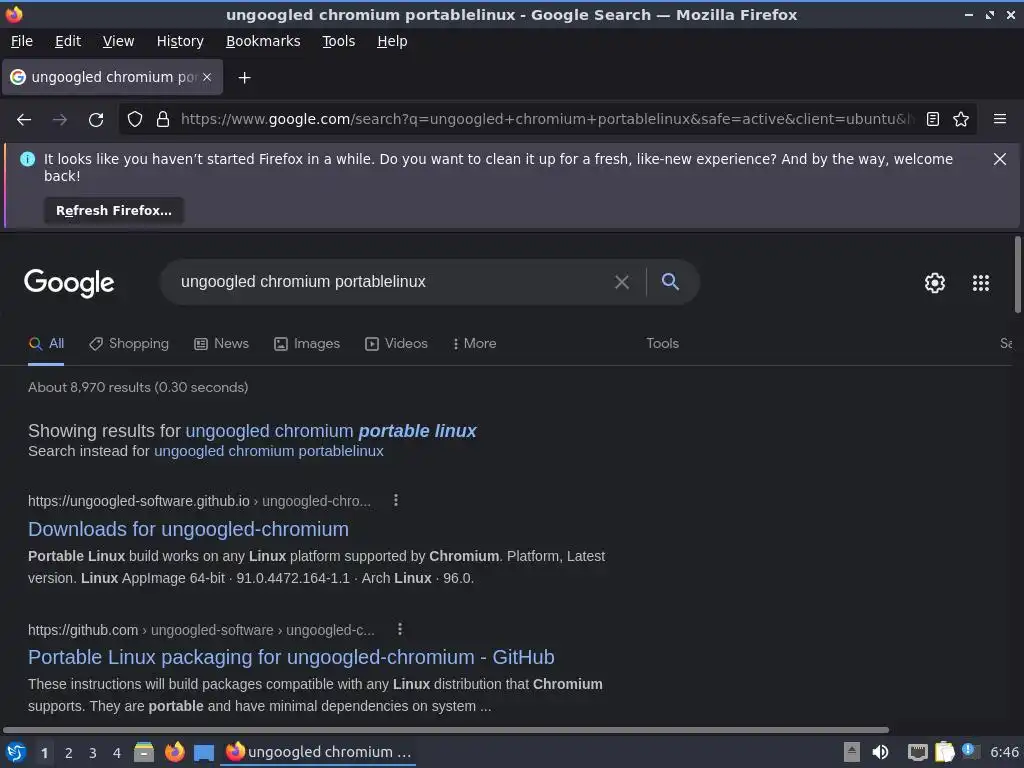Click the page vertical scrollbar
Viewport: 1024px width, 768px height.
pyautogui.click(x=1017, y=274)
